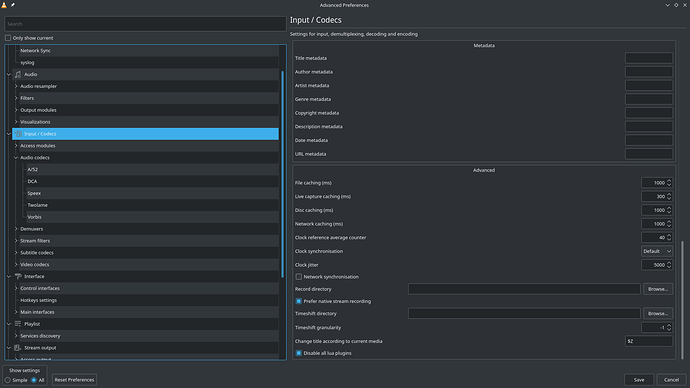Click the tree panel vertical scrollbar
This screenshot has height=388, width=690.
[282, 174]
